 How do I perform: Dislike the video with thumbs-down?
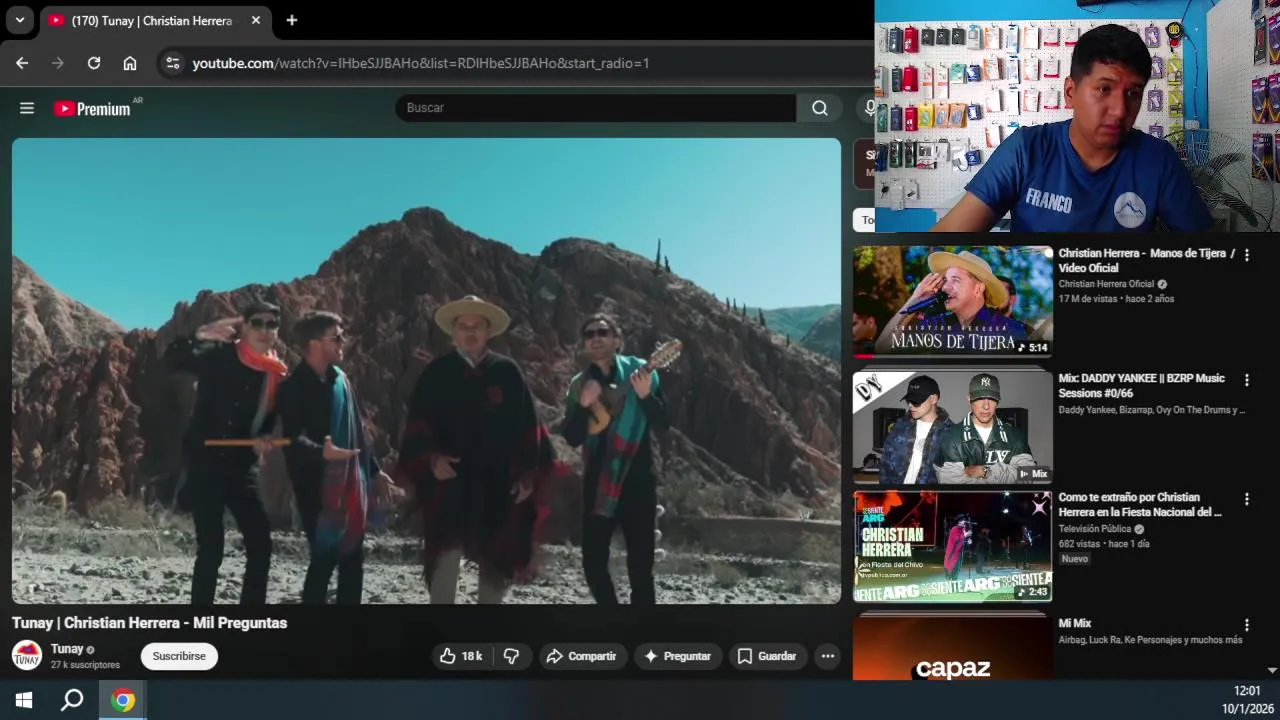point(511,656)
